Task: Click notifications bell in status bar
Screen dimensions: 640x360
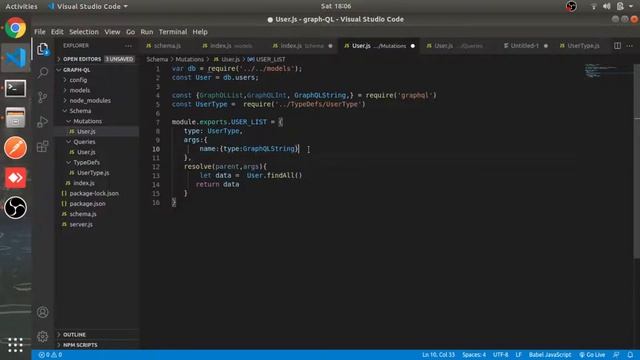Action: tap(630, 355)
